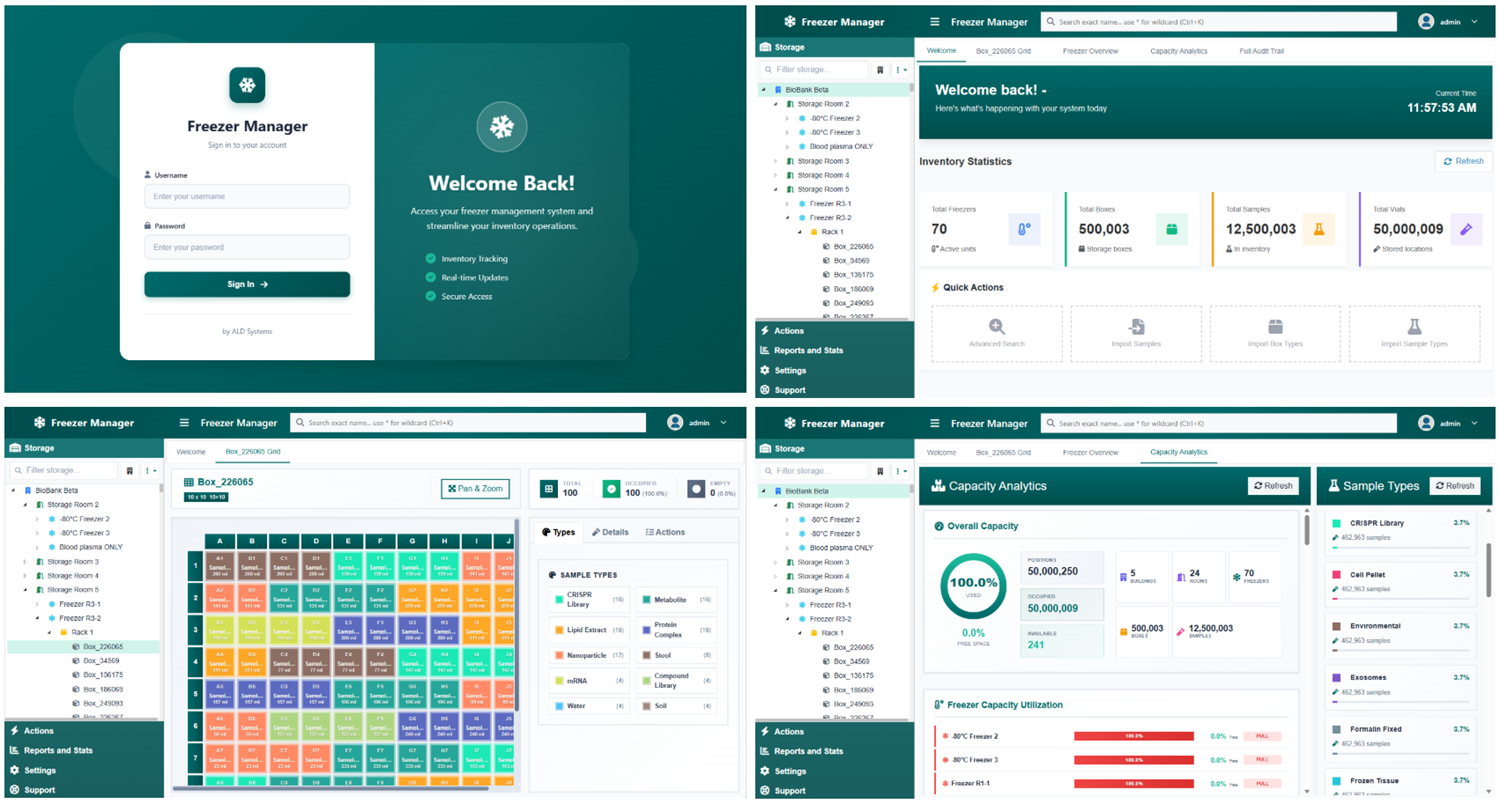Open Support in the Capacity Analytics panel sidebar
Screen dimensions: 1500x804
point(834,791)
